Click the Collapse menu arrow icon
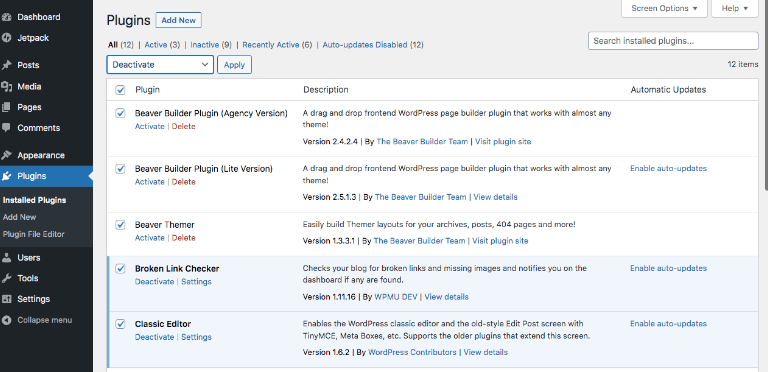 tap(6, 320)
